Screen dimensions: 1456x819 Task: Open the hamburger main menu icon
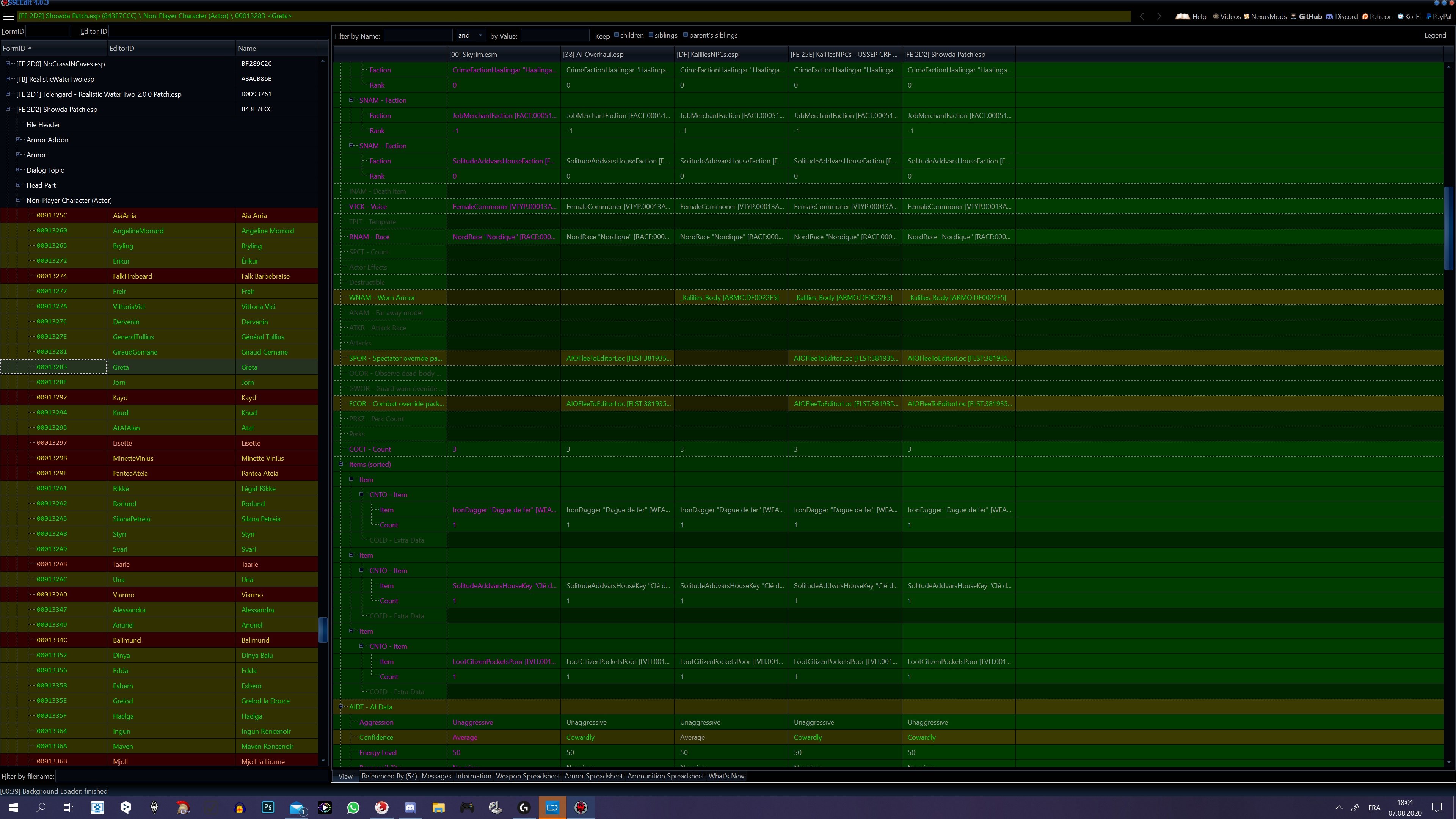[8, 16]
